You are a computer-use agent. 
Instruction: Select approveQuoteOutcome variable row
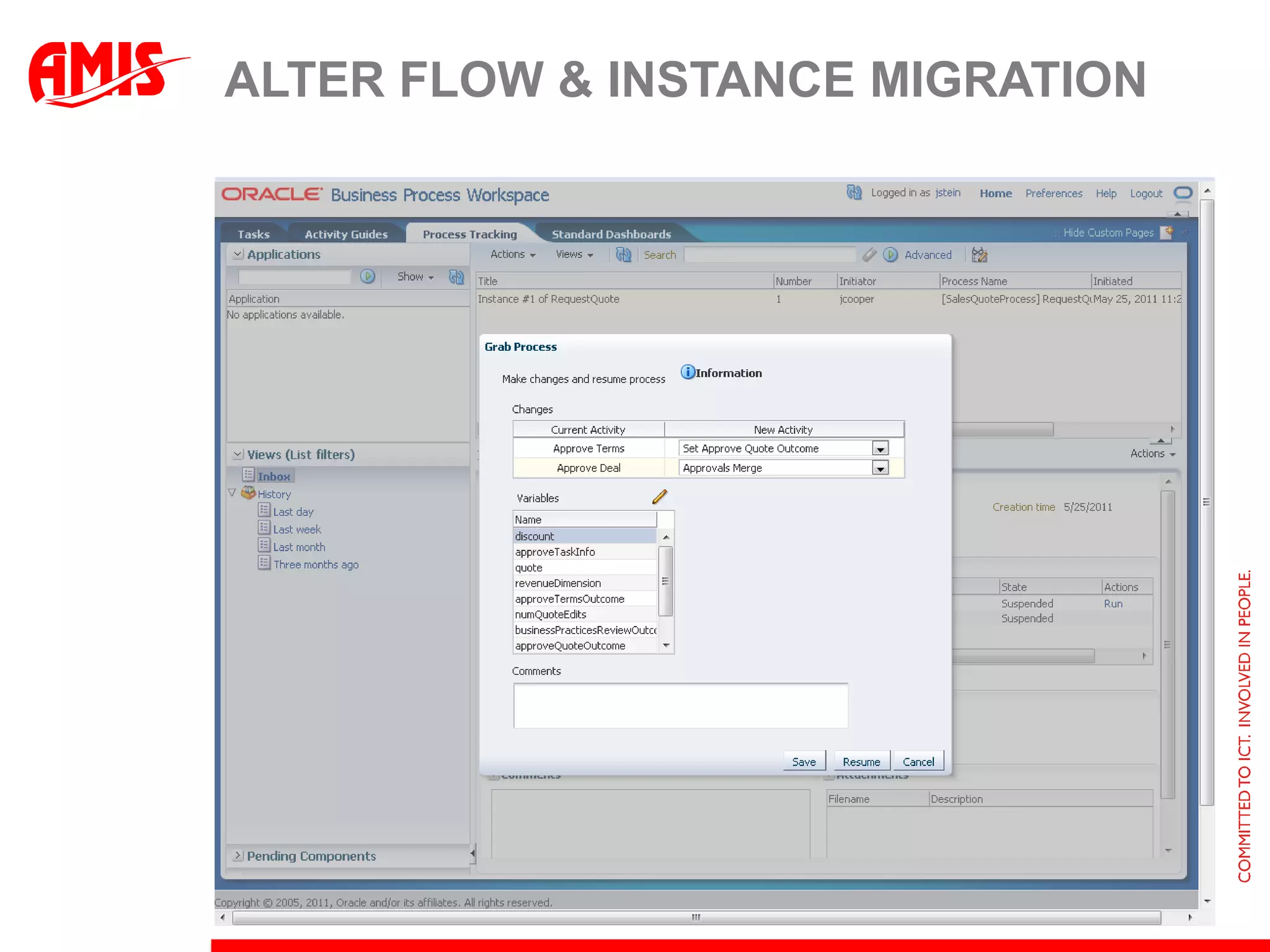585,646
